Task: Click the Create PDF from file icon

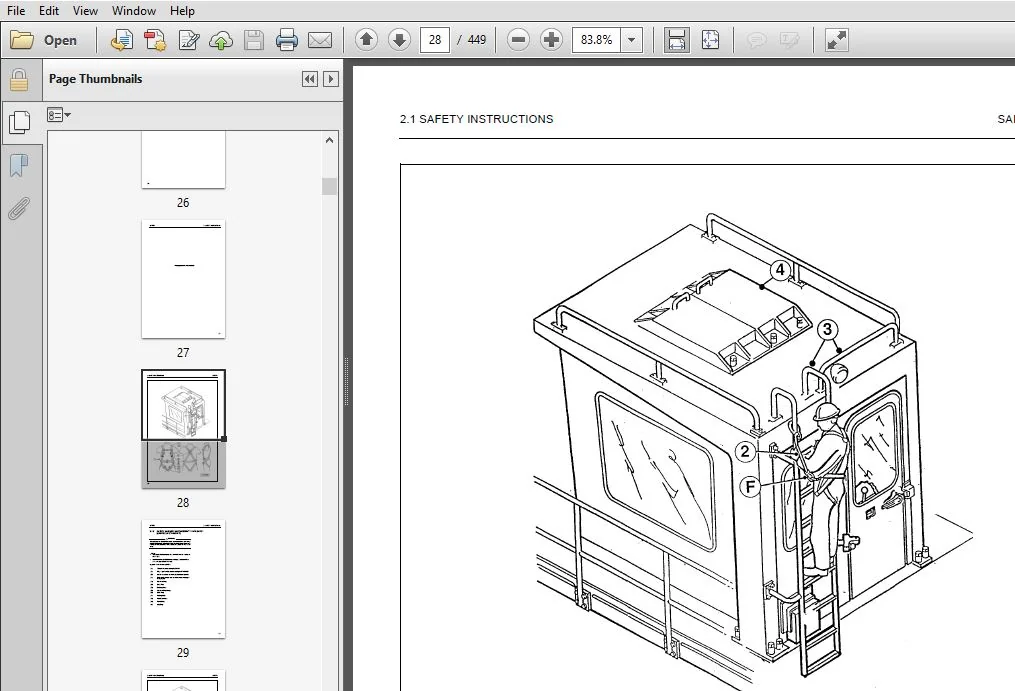Action: [x=122, y=40]
